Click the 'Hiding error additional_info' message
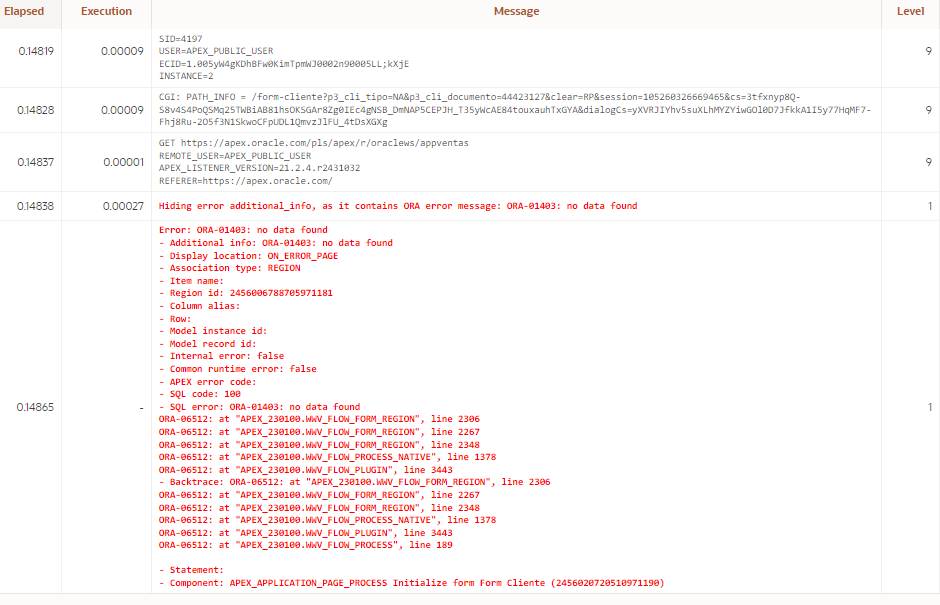This screenshot has height=605, width=940. point(397,206)
